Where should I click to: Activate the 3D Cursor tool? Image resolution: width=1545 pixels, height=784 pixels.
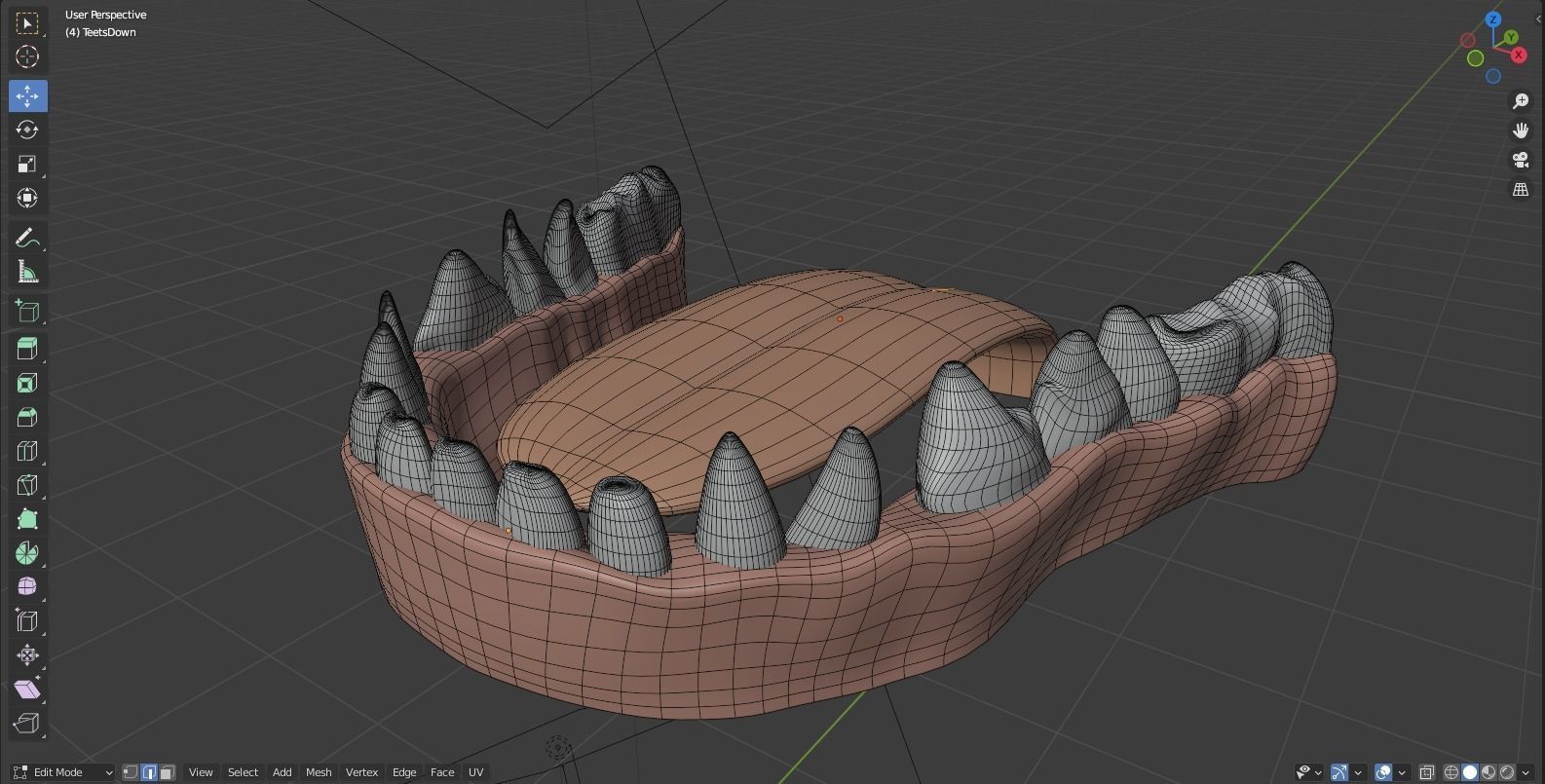point(27,57)
